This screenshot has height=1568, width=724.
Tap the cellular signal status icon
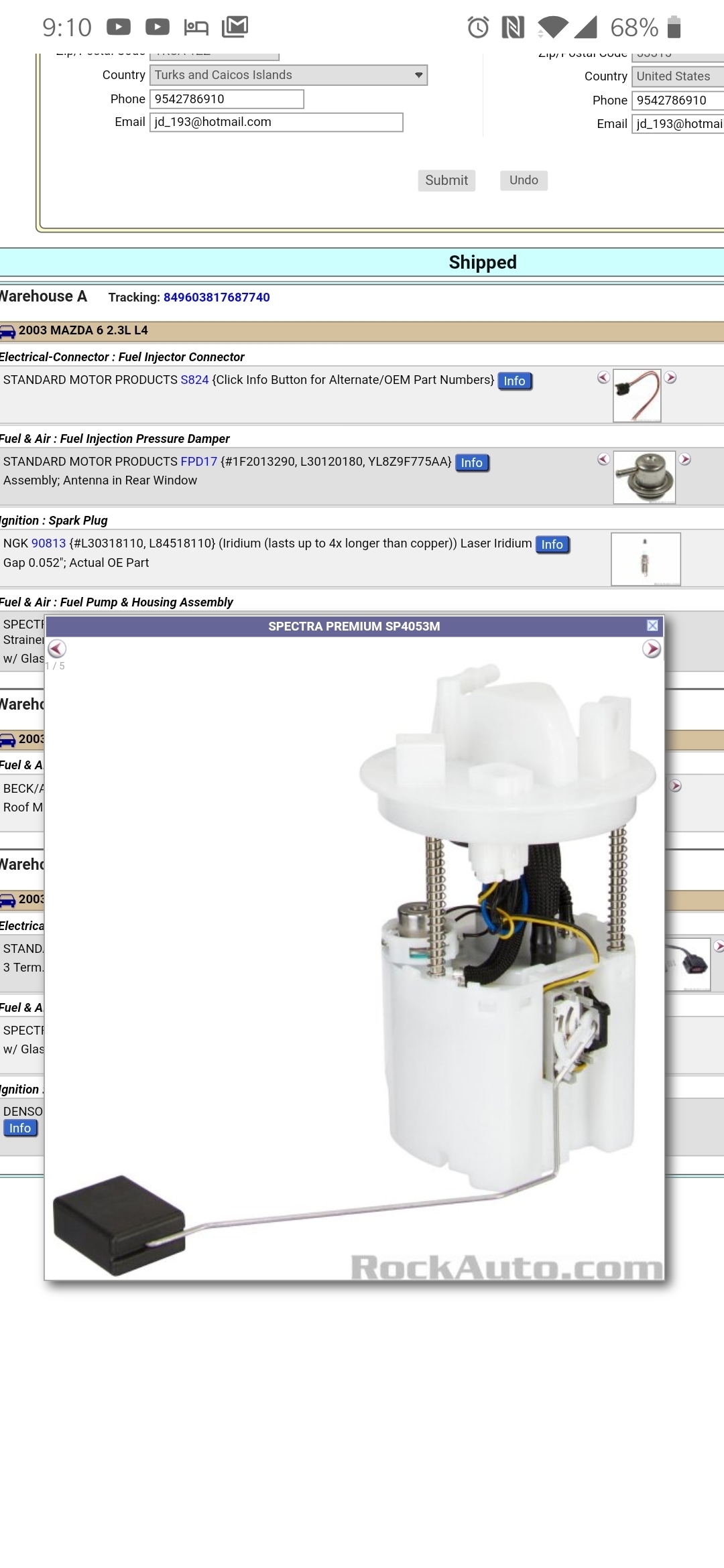(585, 27)
